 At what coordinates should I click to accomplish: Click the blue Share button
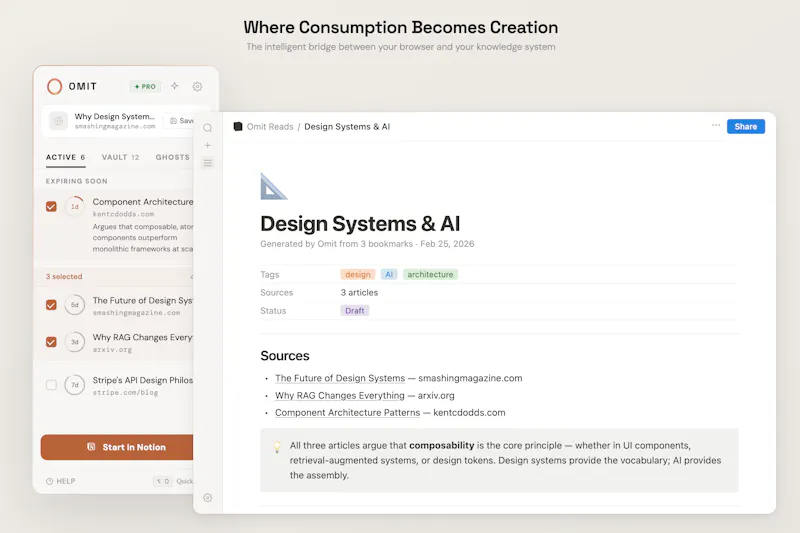pos(746,126)
